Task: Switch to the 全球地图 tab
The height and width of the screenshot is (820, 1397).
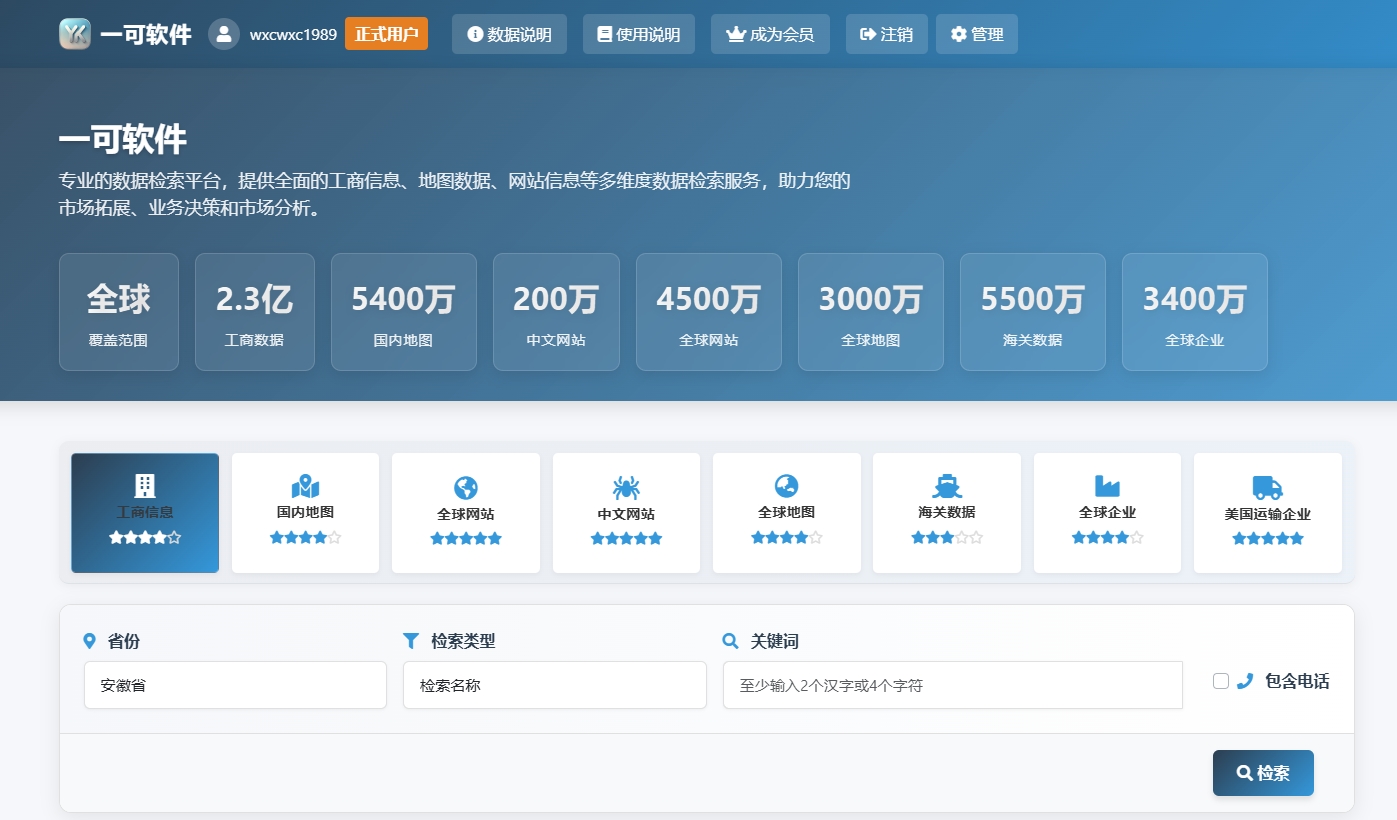Action: 786,513
